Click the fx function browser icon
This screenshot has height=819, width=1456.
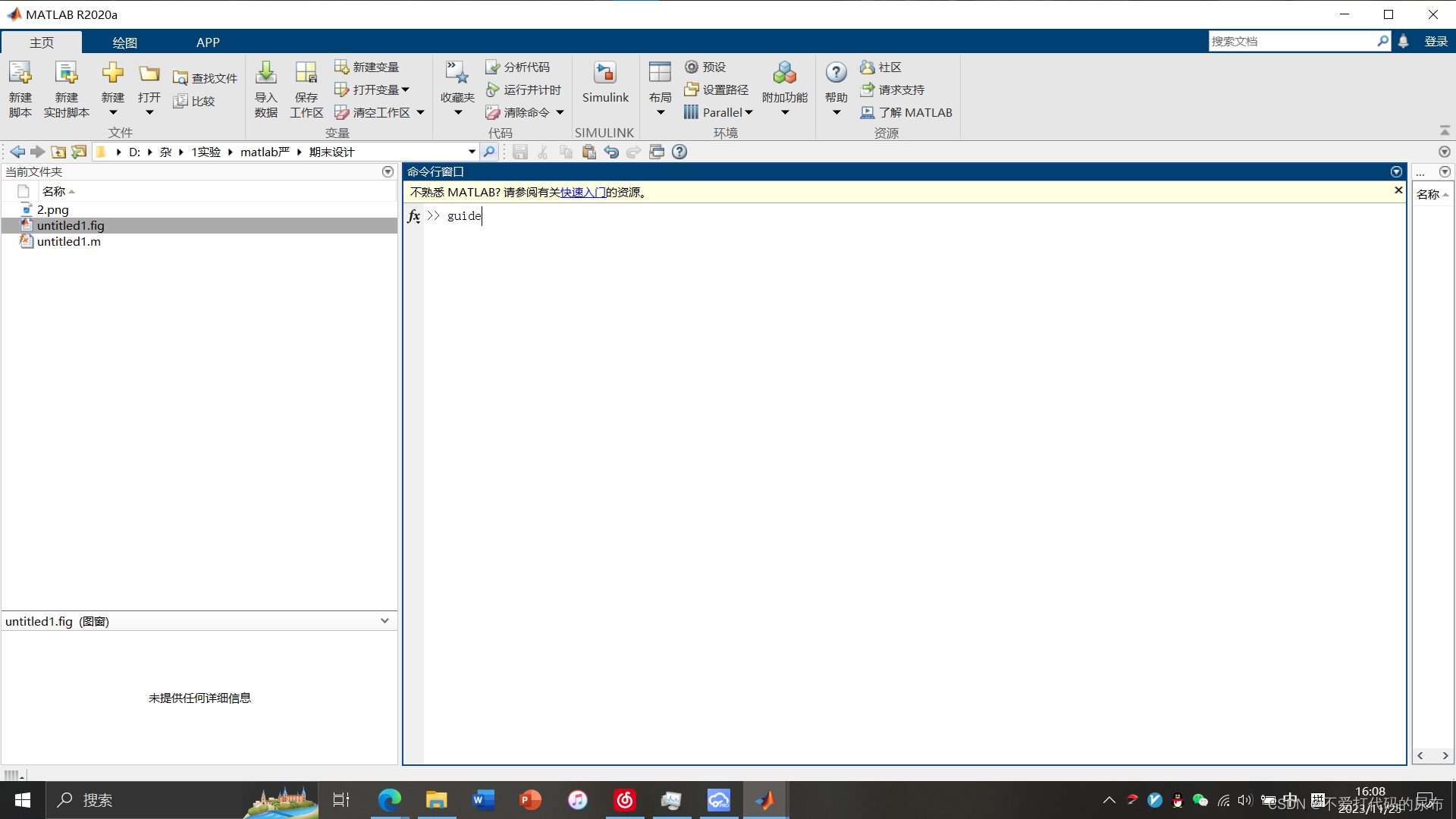[x=413, y=216]
